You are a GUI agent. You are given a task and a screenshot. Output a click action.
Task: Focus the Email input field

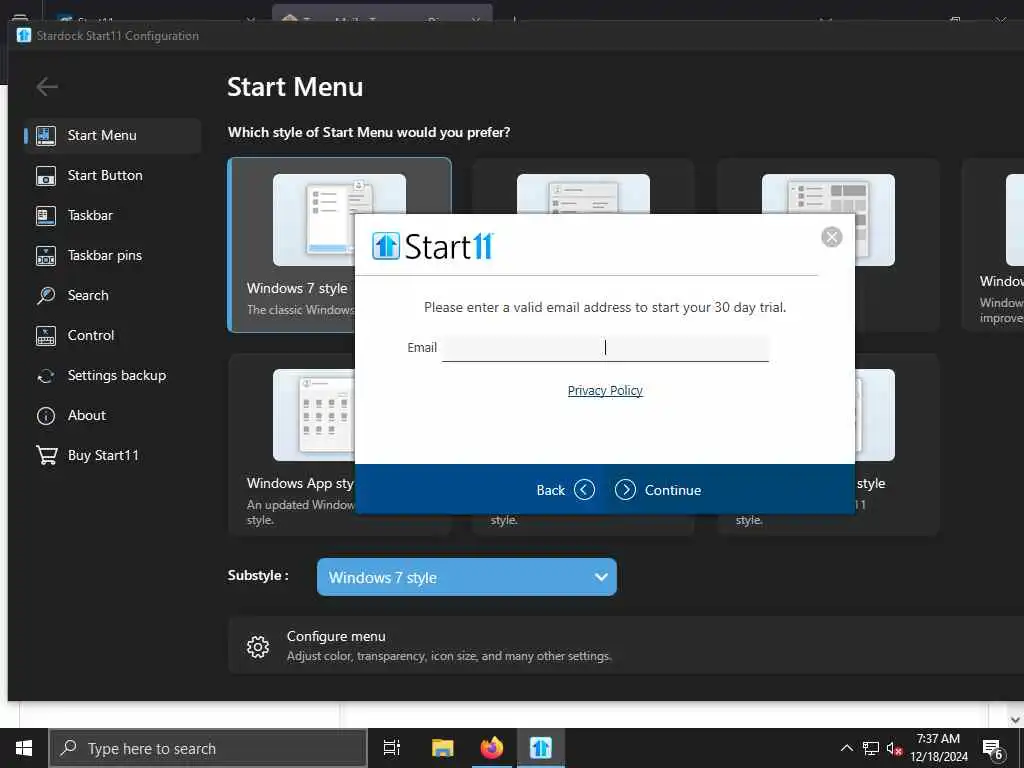point(605,347)
